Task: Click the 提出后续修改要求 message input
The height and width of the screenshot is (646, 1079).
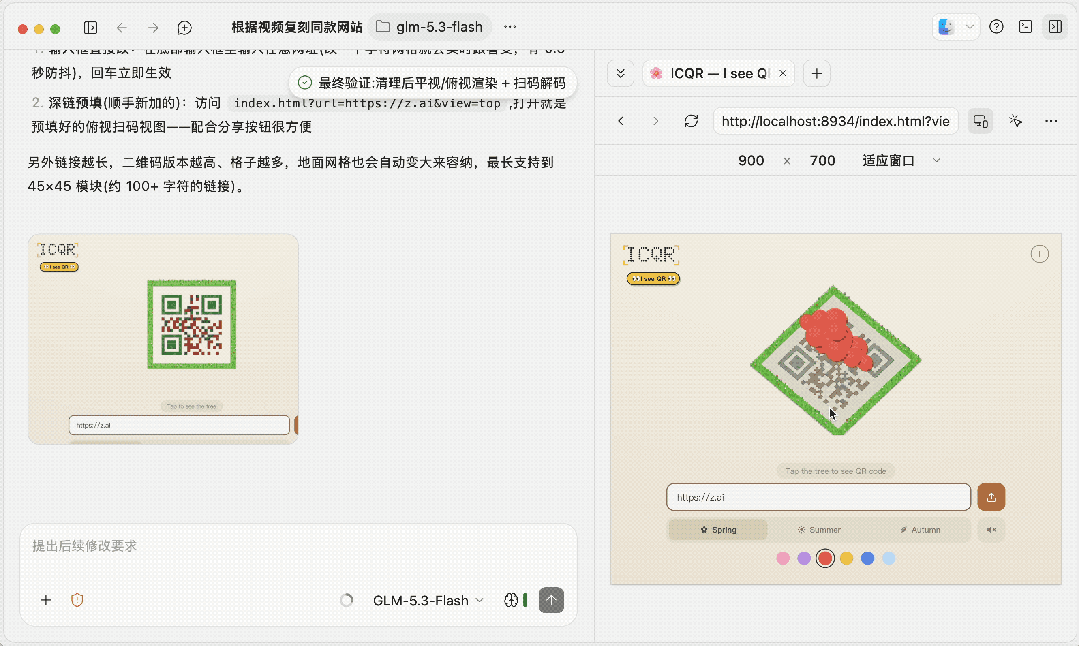Action: click(298, 546)
